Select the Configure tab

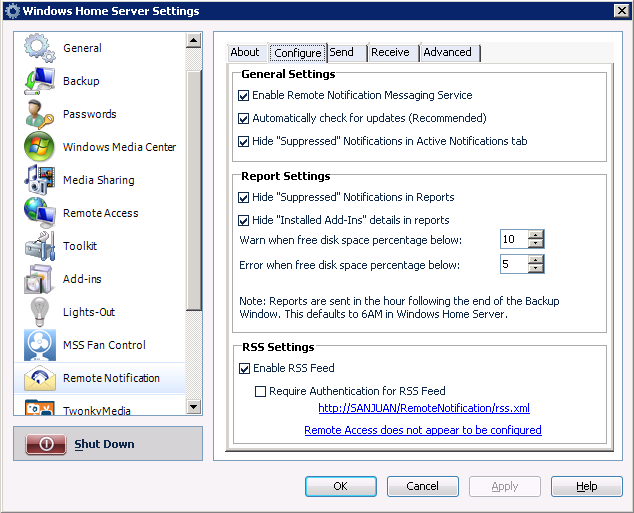[x=298, y=53]
